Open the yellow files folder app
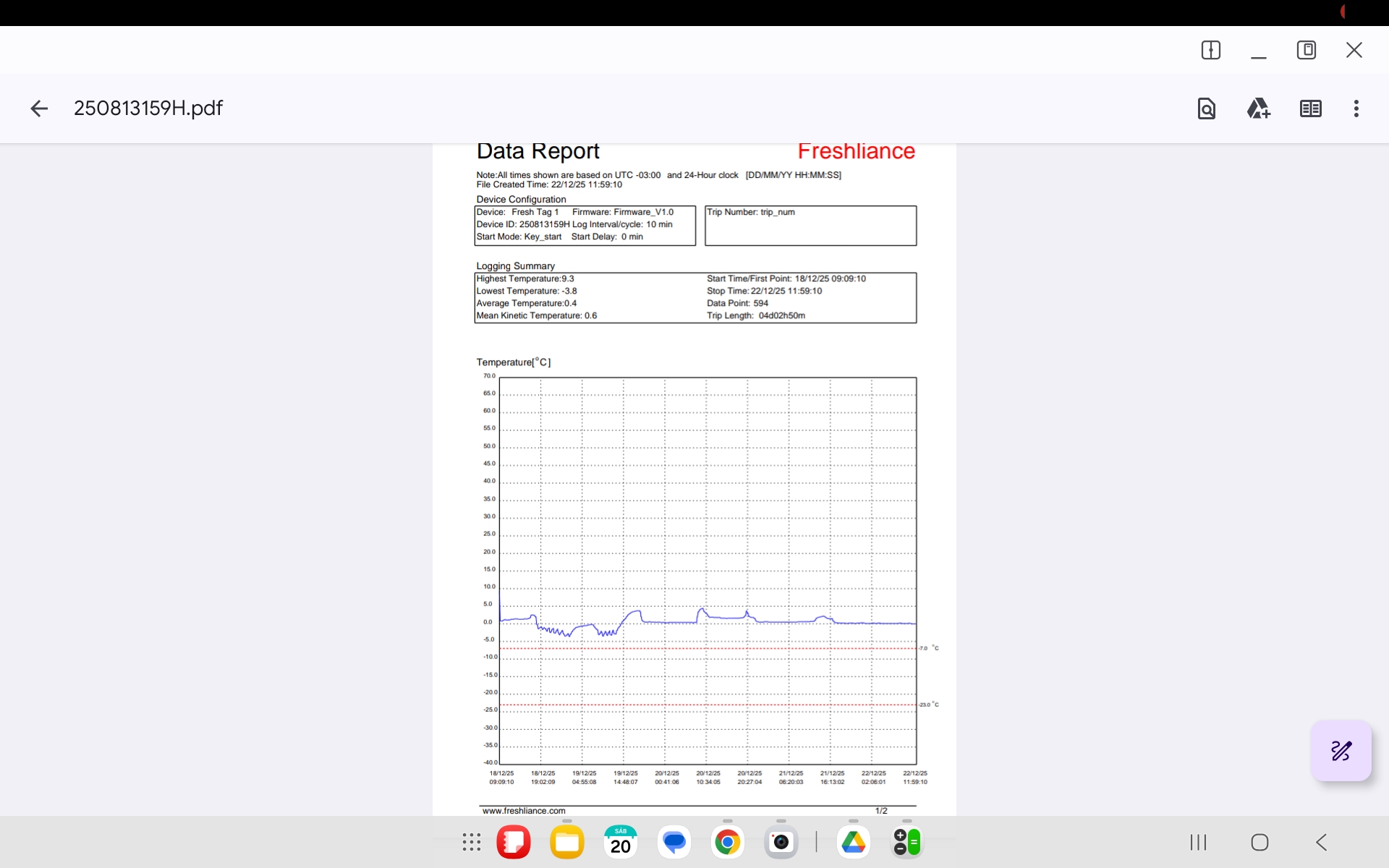The image size is (1389, 868). [x=567, y=842]
